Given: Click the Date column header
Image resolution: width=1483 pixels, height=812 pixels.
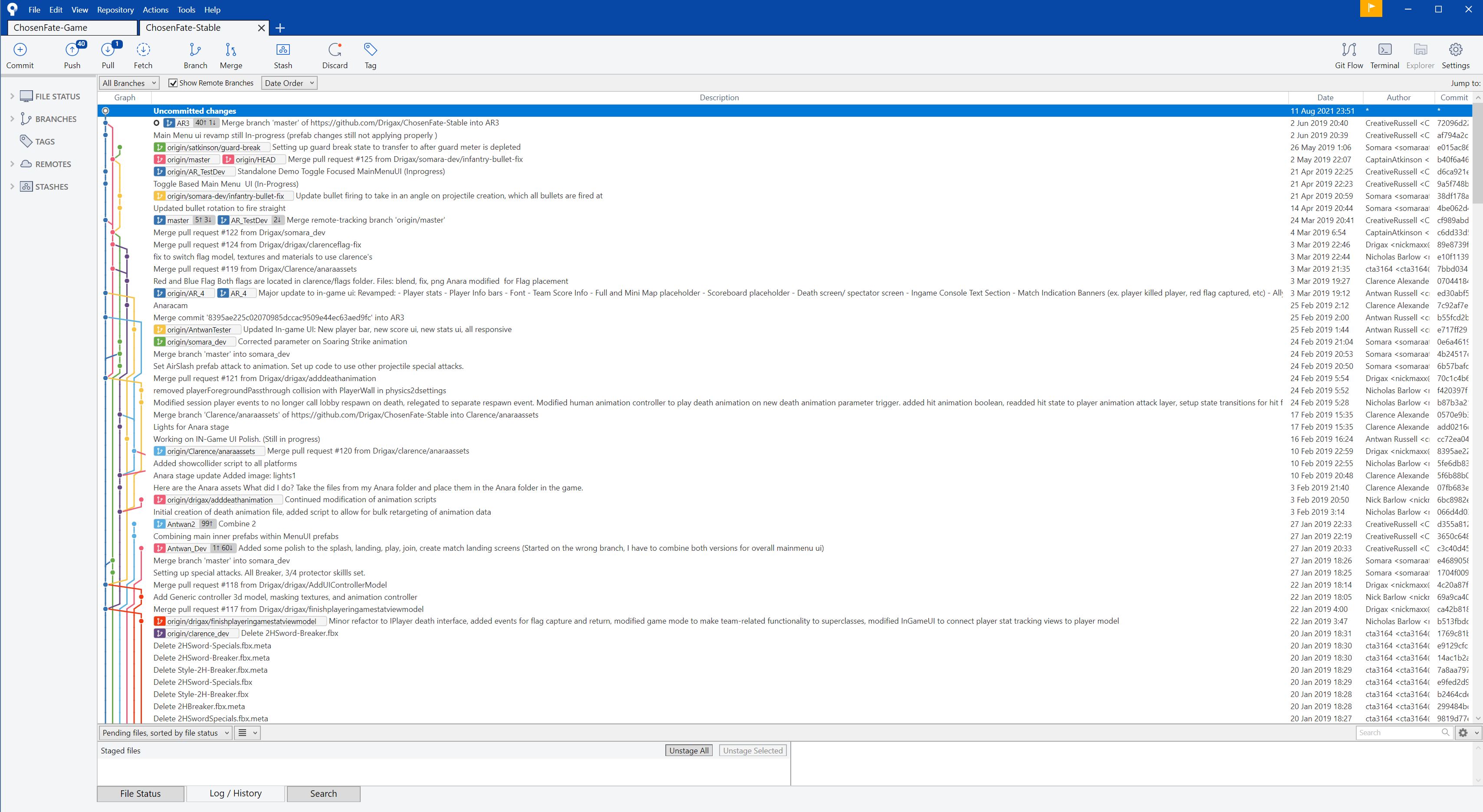Looking at the screenshot, I should click(x=1325, y=98).
